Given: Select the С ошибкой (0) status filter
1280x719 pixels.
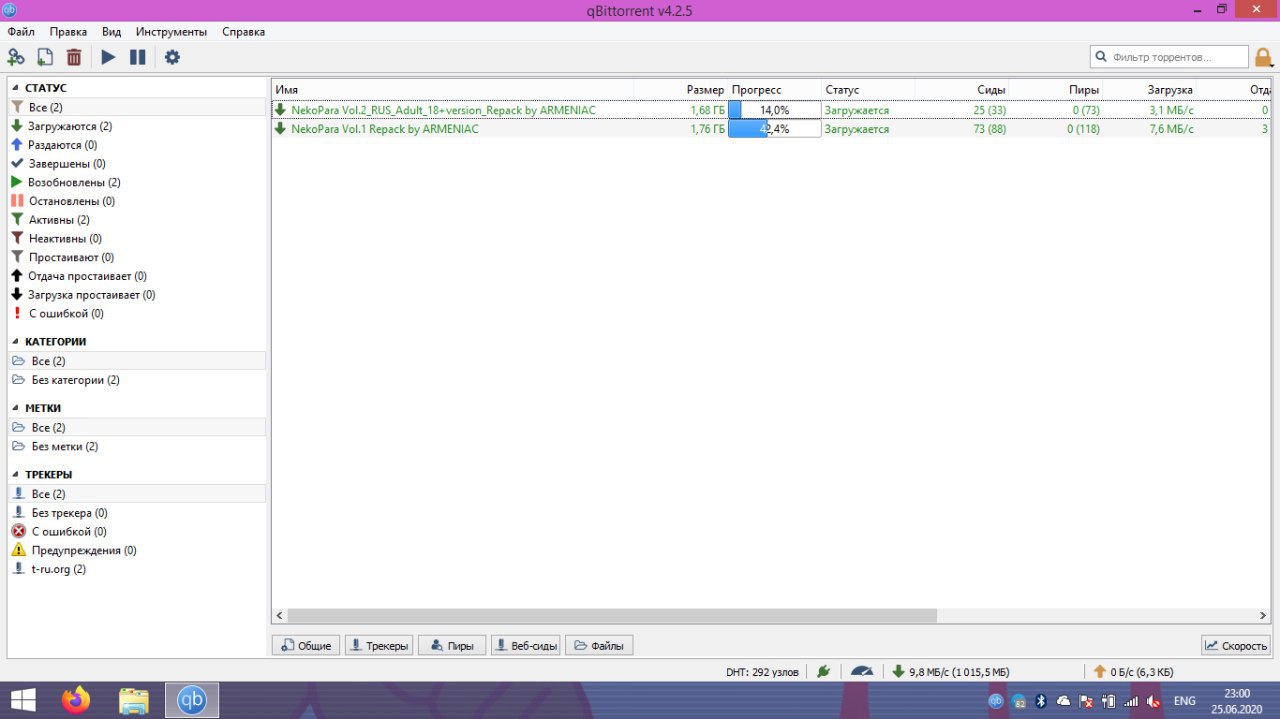Looking at the screenshot, I should click(x=137, y=314).
